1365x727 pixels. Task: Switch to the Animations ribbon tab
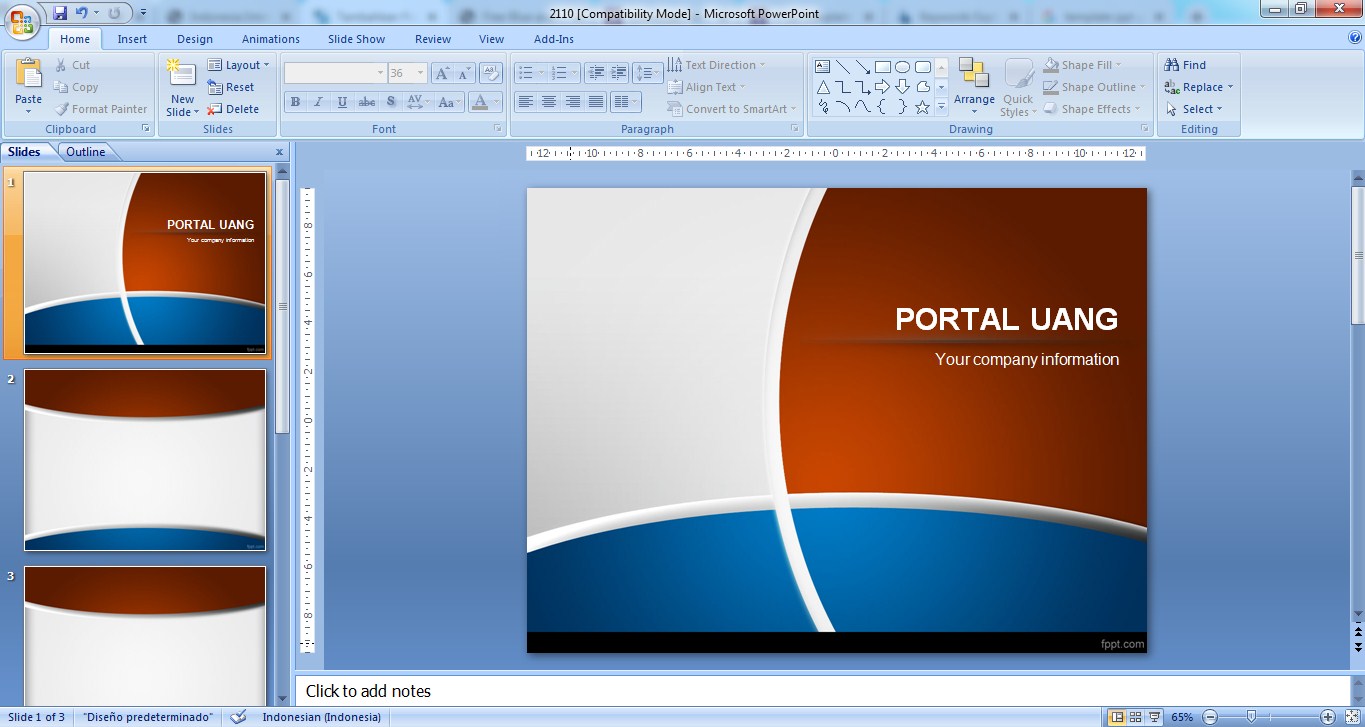[271, 39]
